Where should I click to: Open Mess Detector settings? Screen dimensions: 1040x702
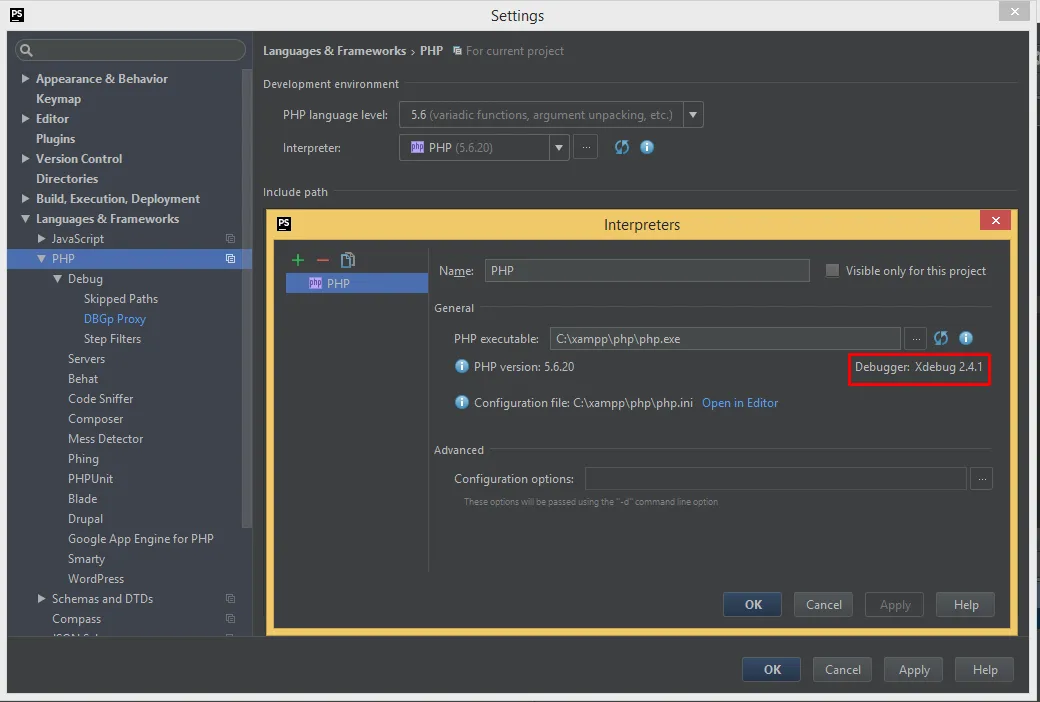[x=105, y=439]
